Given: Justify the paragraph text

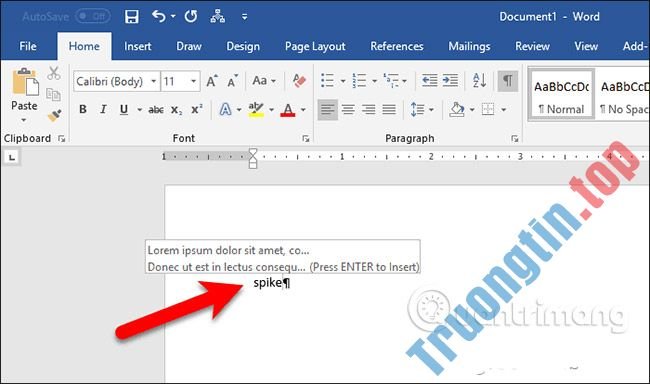Looking at the screenshot, I should (x=389, y=109).
